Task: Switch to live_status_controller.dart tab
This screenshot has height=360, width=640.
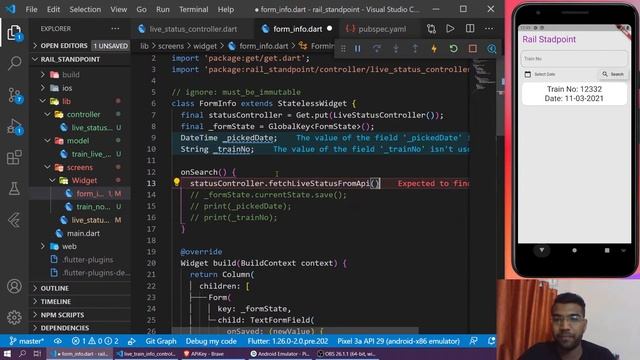Action: (x=193, y=29)
